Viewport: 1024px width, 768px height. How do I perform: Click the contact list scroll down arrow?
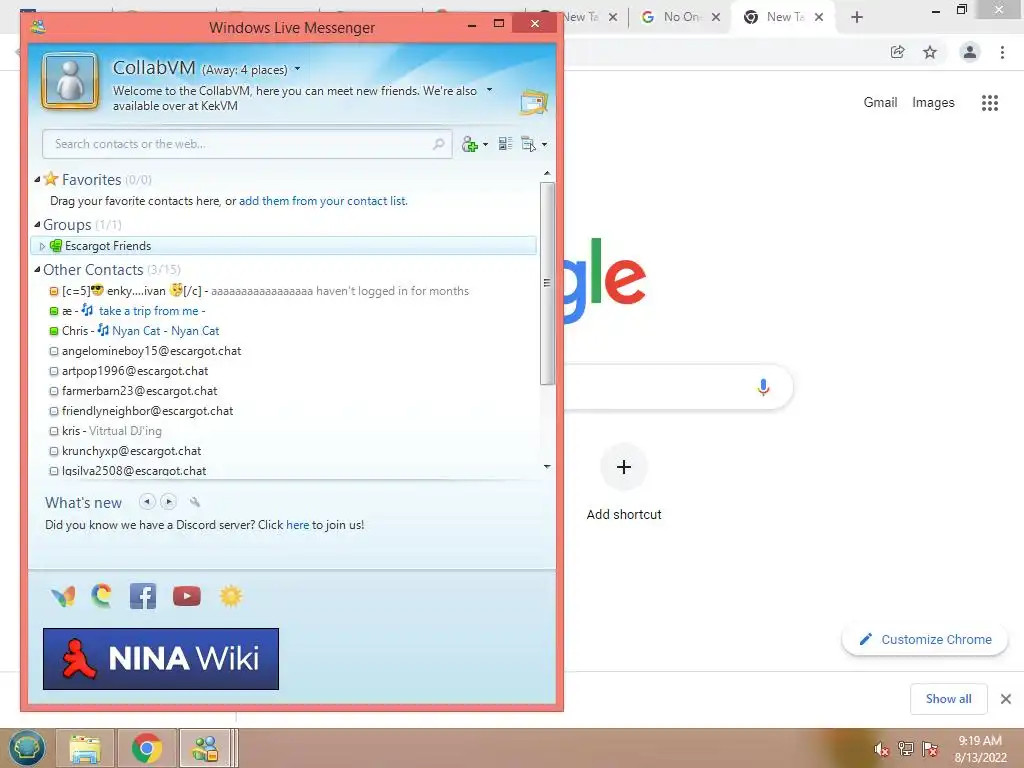(x=547, y=466)
